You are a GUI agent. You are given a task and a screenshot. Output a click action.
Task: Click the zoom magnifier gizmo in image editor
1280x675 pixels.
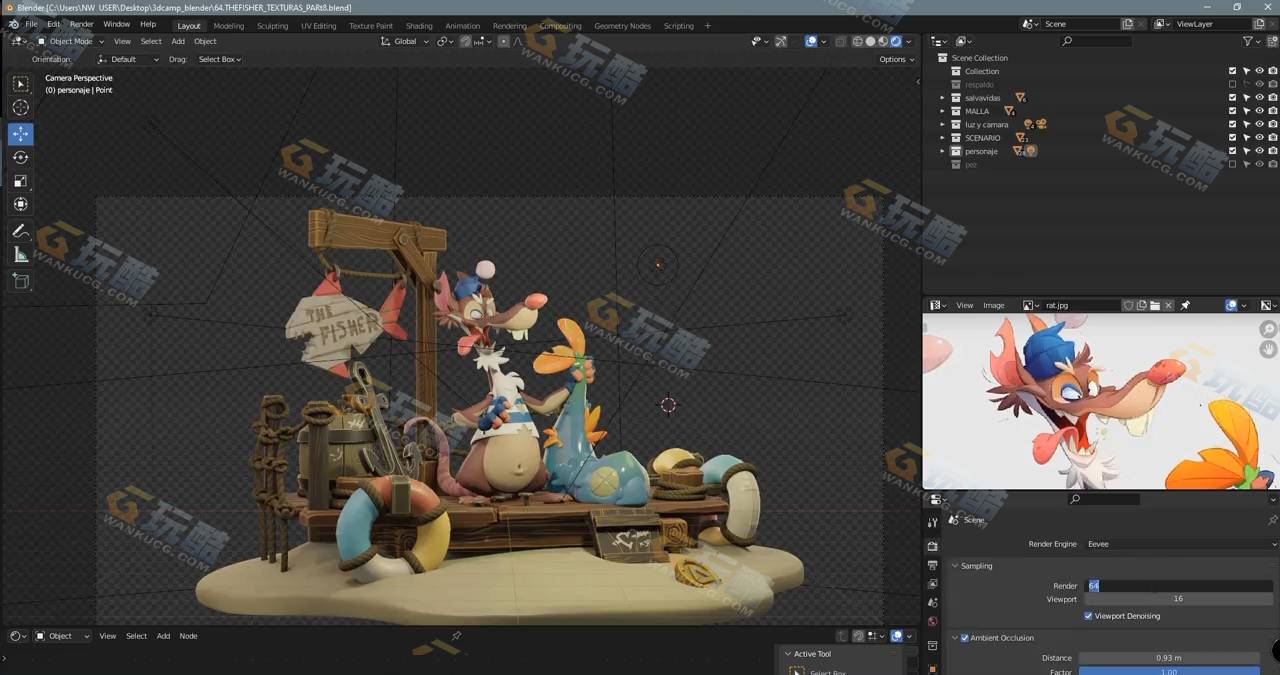1268,329
